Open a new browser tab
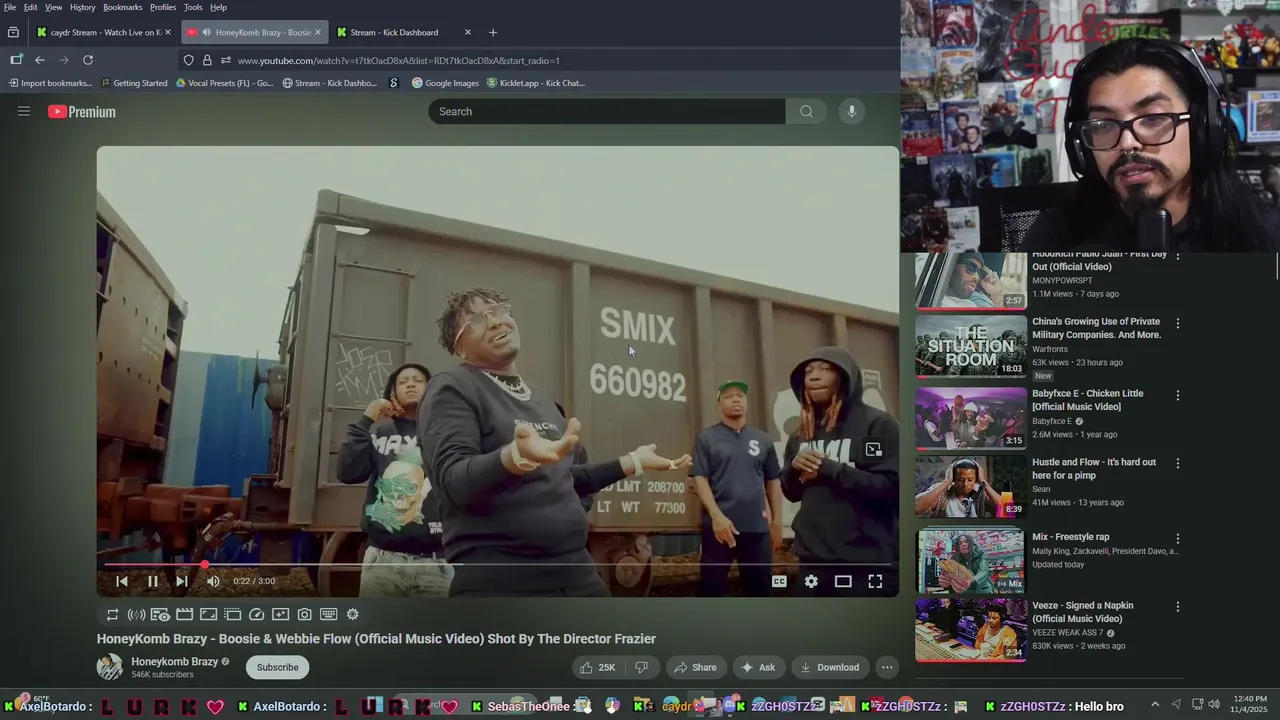 pos(492,32)
